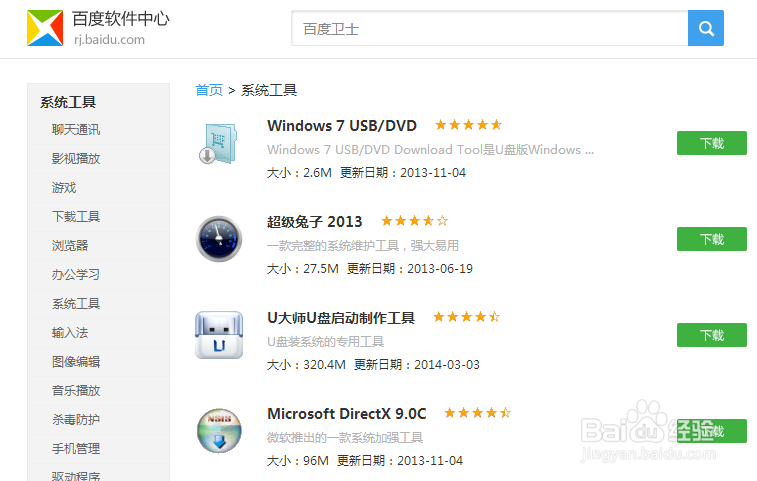Select 杀毒防护 category in sidebar
This screenshot has height=481, width=757.
click(76, 419)
